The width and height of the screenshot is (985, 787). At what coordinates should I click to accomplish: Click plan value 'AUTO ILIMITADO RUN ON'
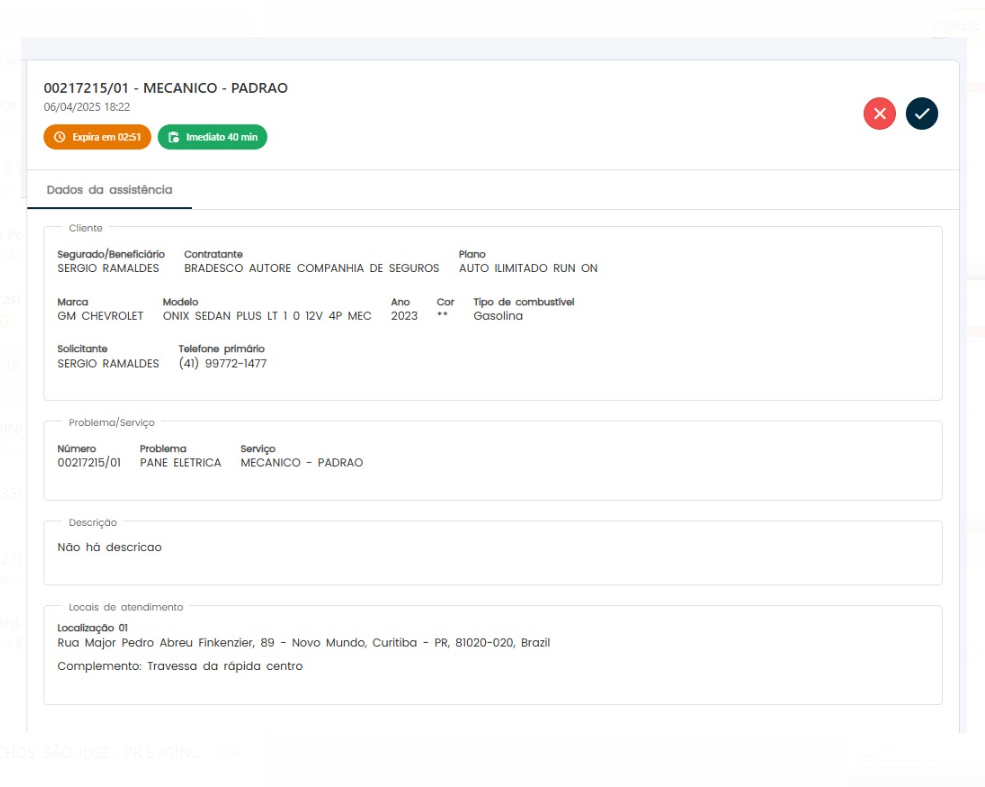528,268
